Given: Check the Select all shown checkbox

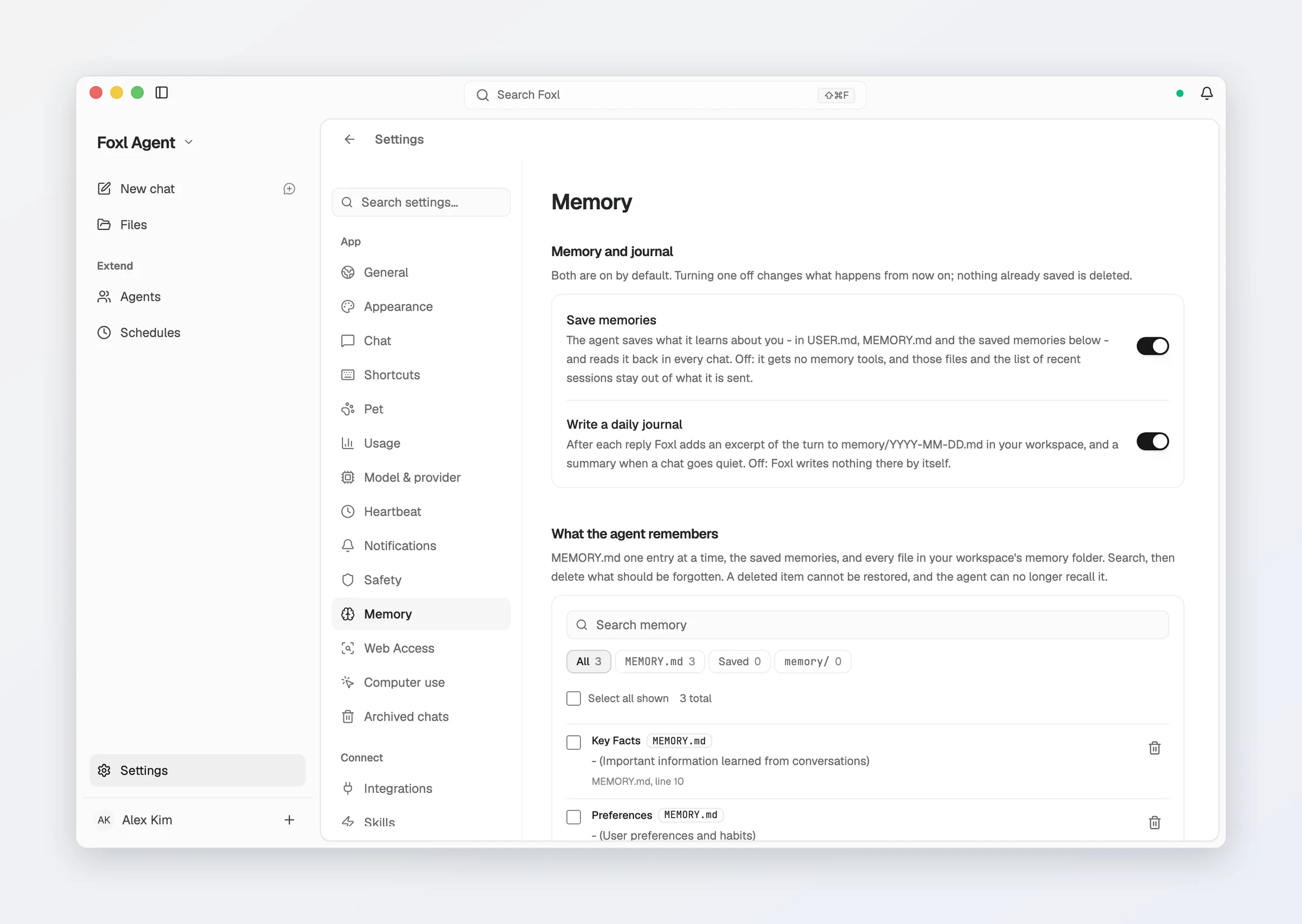Looking at the screenshot, I should pos(573,698).
